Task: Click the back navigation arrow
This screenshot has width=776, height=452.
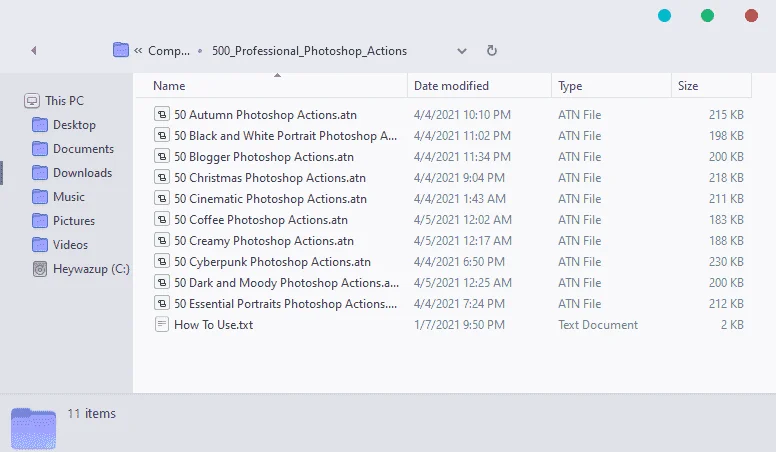Action: (x=34, y=50)
